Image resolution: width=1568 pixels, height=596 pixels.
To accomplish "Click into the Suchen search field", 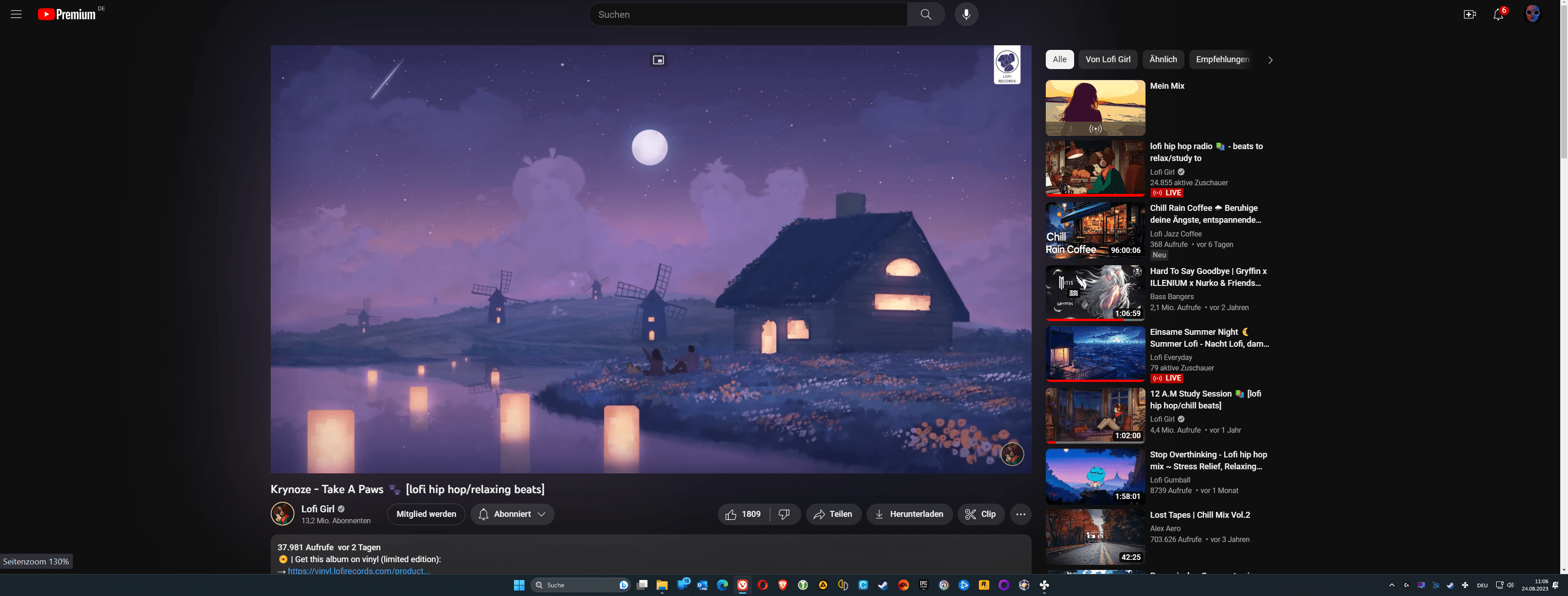I will pyautogui.click(x=748, y=15).
